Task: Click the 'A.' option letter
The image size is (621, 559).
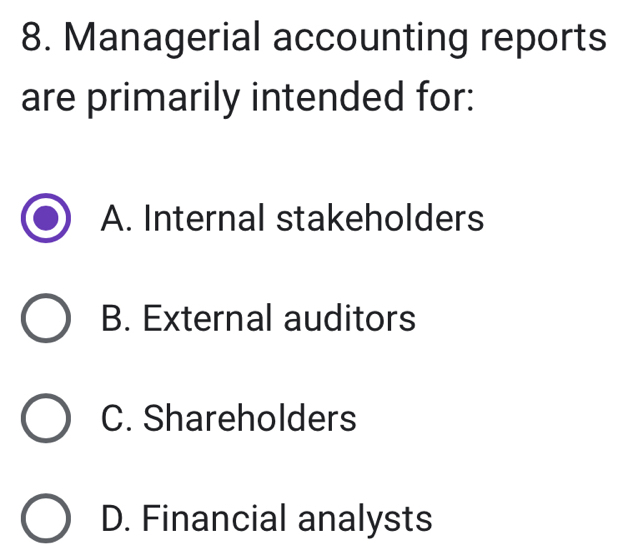Action: (117, 218)
